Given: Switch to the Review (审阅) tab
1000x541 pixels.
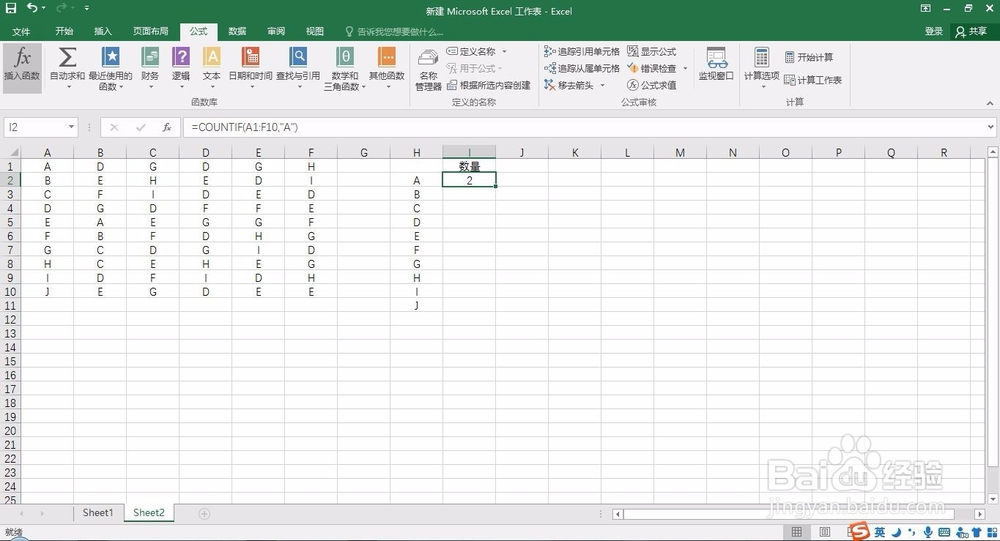Looking at the screenshot, I should 276,31.
